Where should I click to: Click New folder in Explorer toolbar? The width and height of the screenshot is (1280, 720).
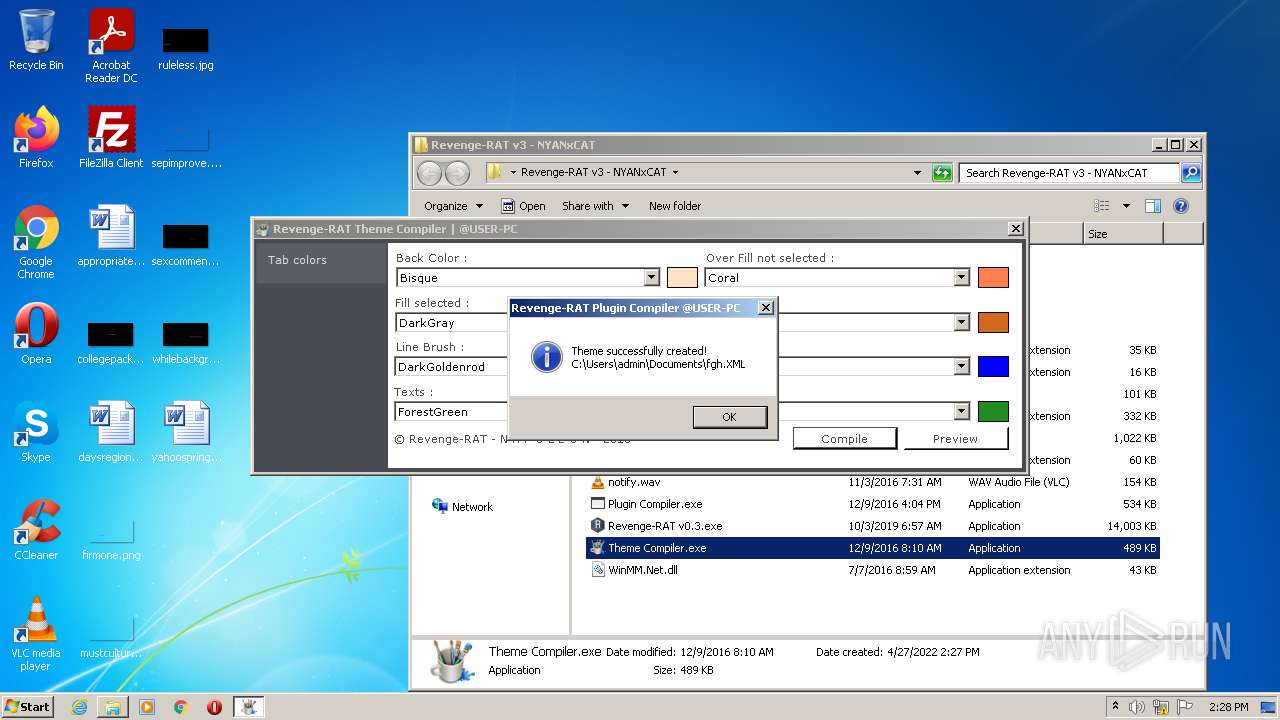[x=675, y=206]
